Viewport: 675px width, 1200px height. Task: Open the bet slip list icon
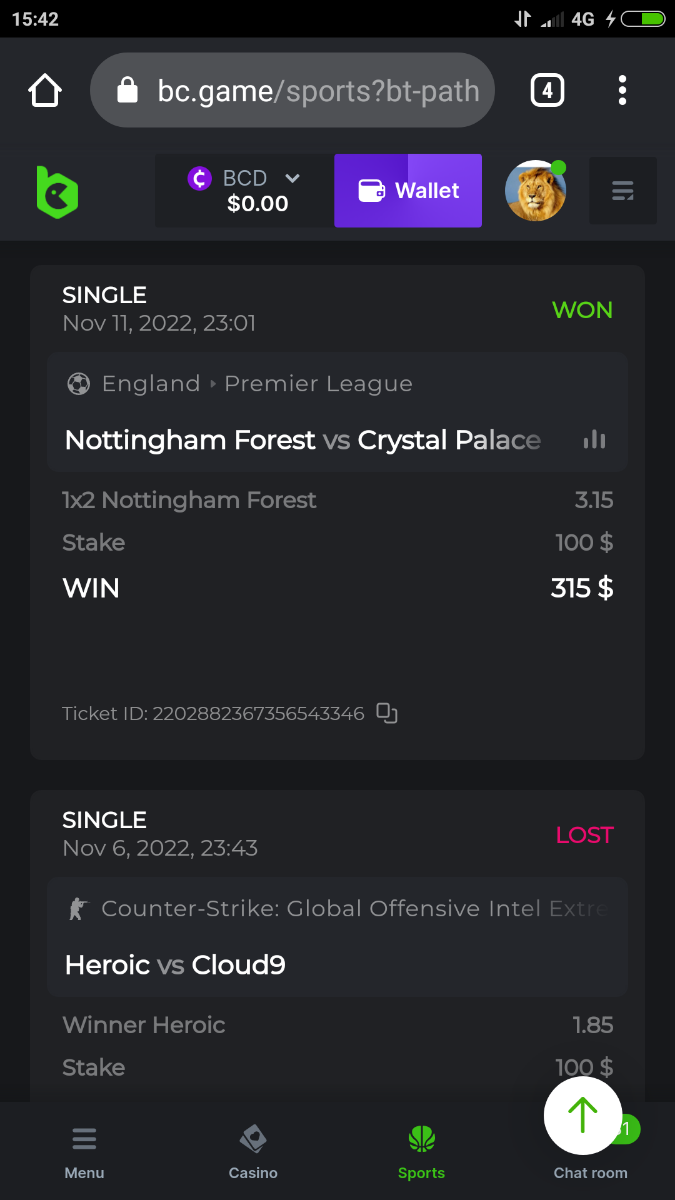pos(622,191)
